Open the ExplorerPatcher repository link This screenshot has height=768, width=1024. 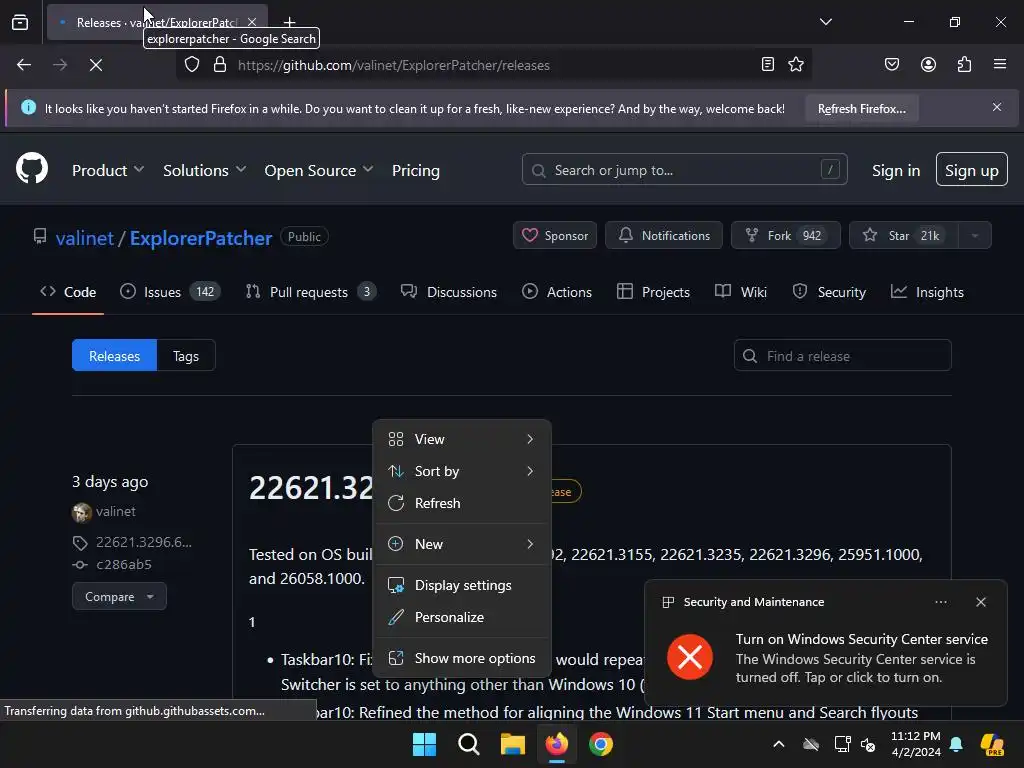click(200, 238)
